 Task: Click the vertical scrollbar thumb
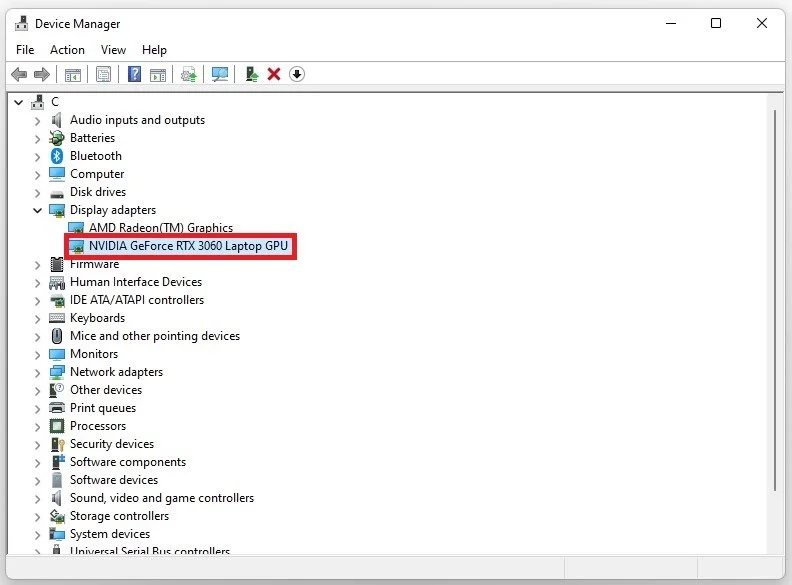tap(774, 300)
